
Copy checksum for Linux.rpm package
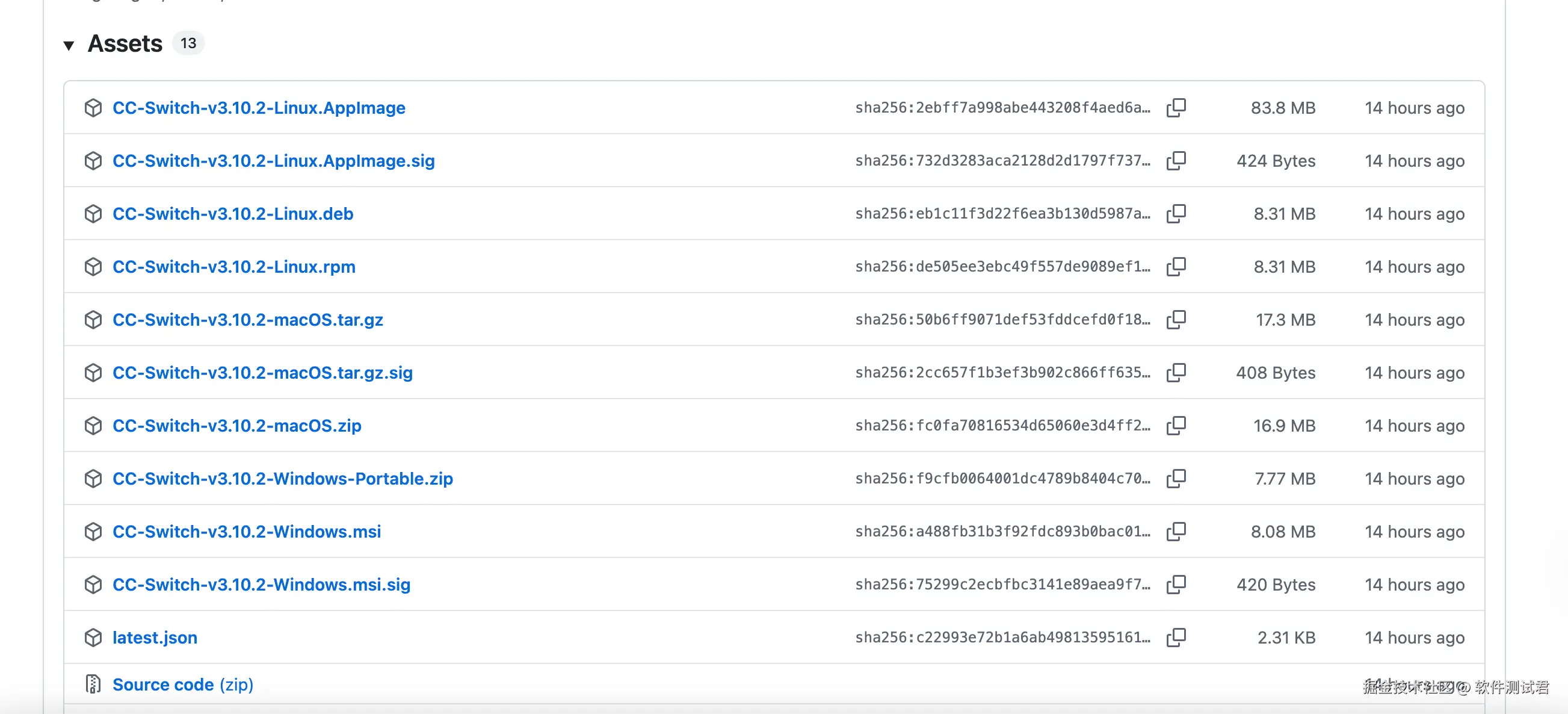[1175, 267]
